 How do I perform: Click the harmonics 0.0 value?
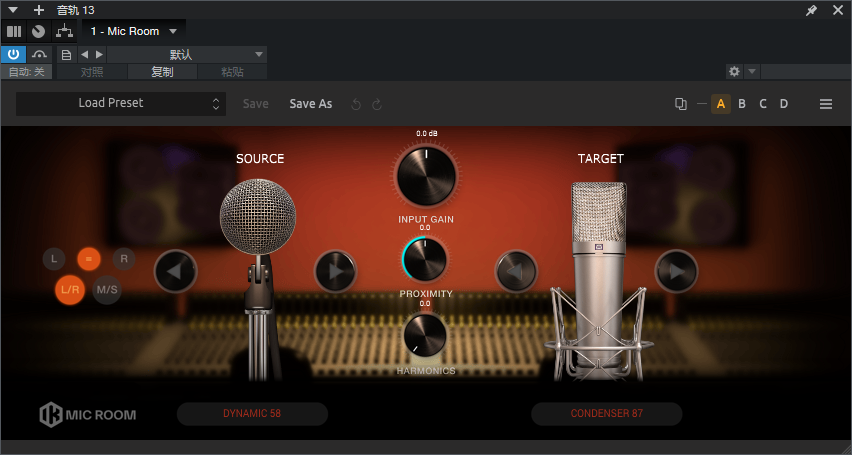425,303
